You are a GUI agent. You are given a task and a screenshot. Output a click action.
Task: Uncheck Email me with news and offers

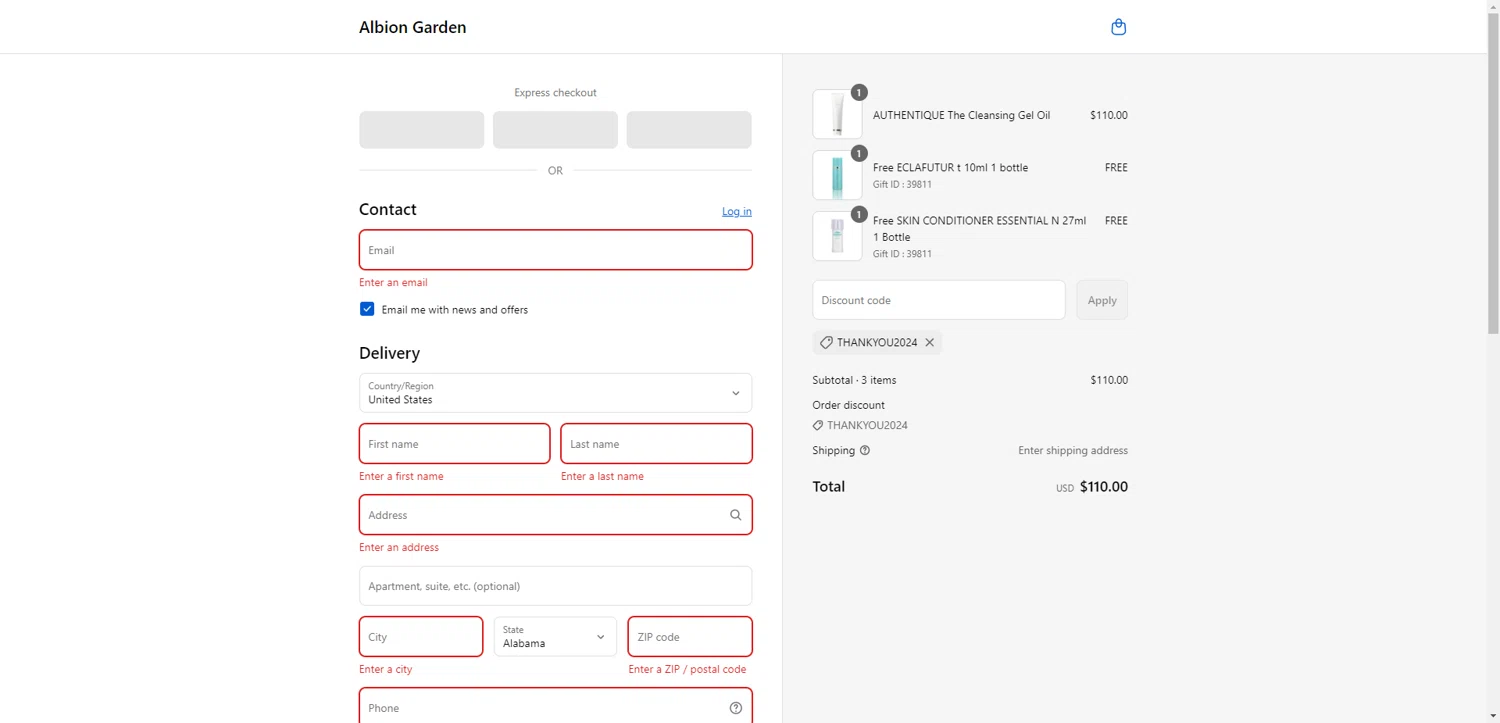click(x=367, y=310)
